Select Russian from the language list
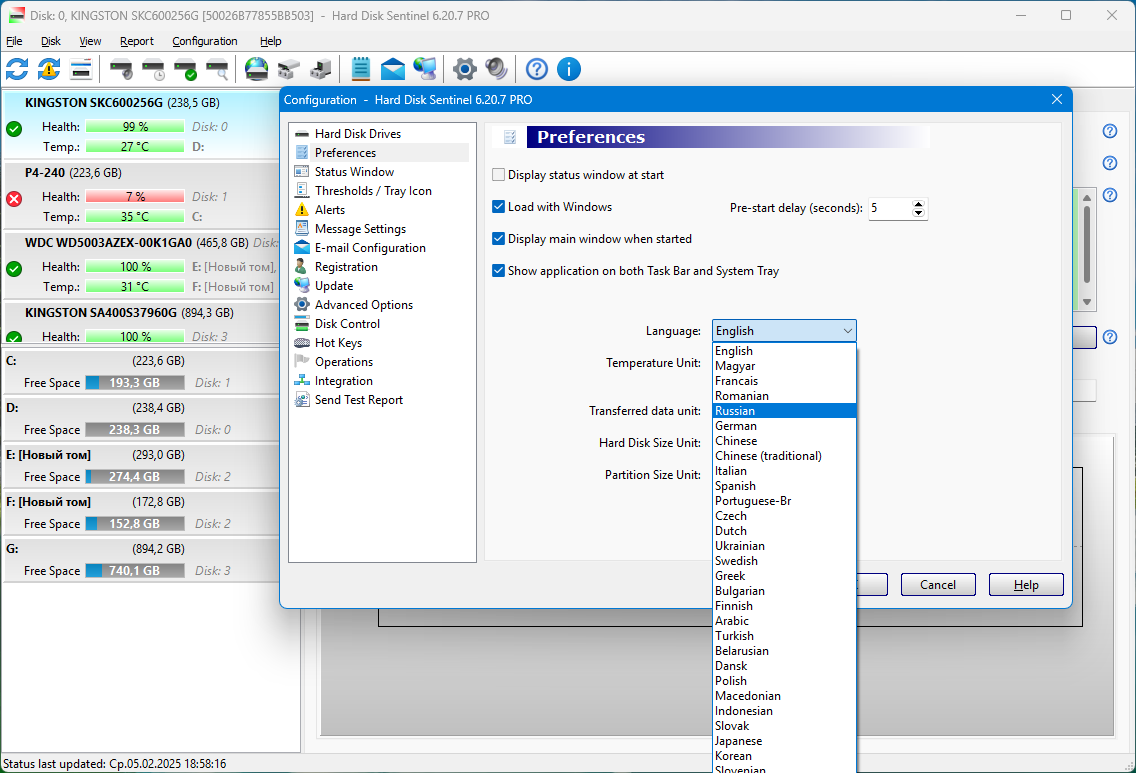 [x=735, y=411]
